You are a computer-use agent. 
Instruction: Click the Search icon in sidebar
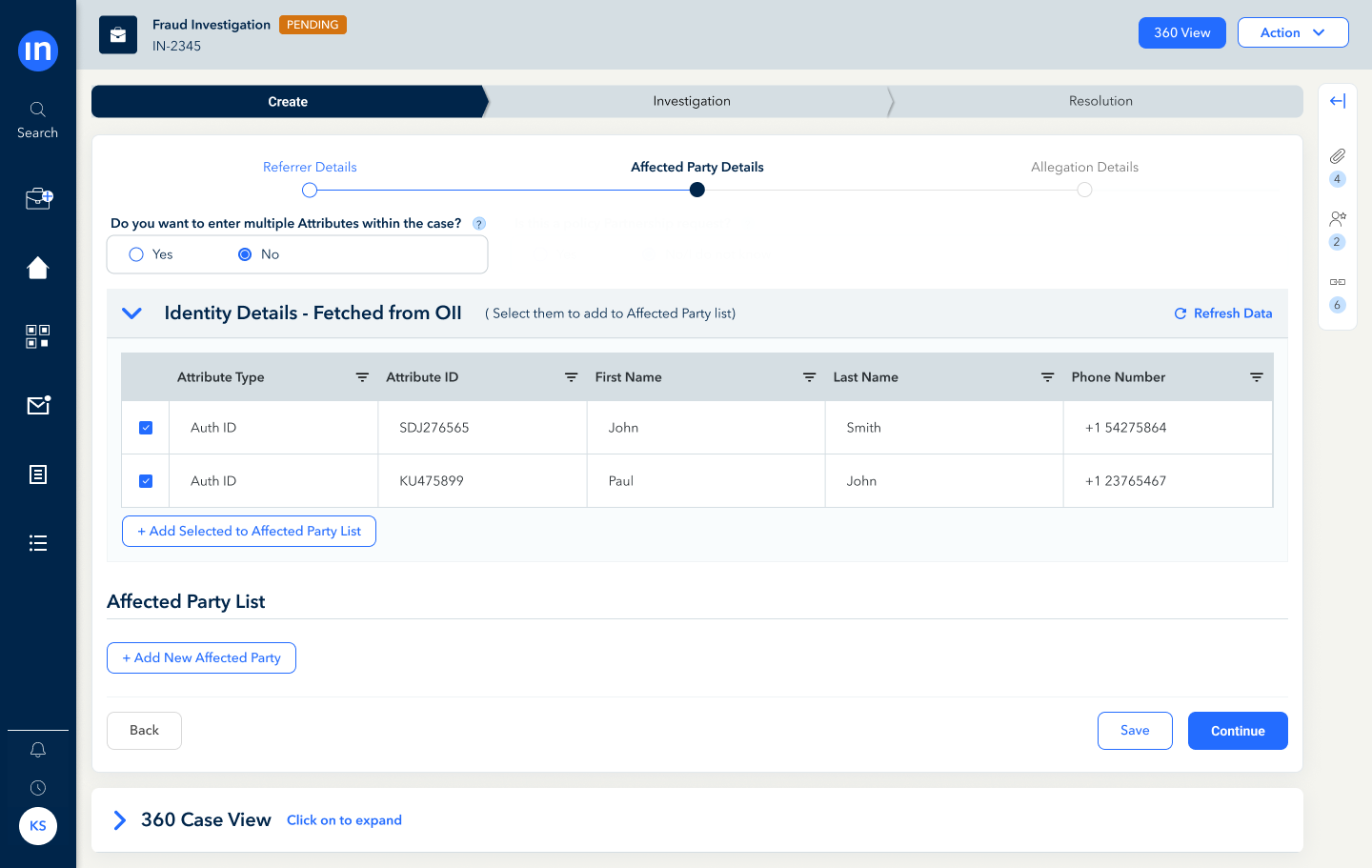pos(38,111)
